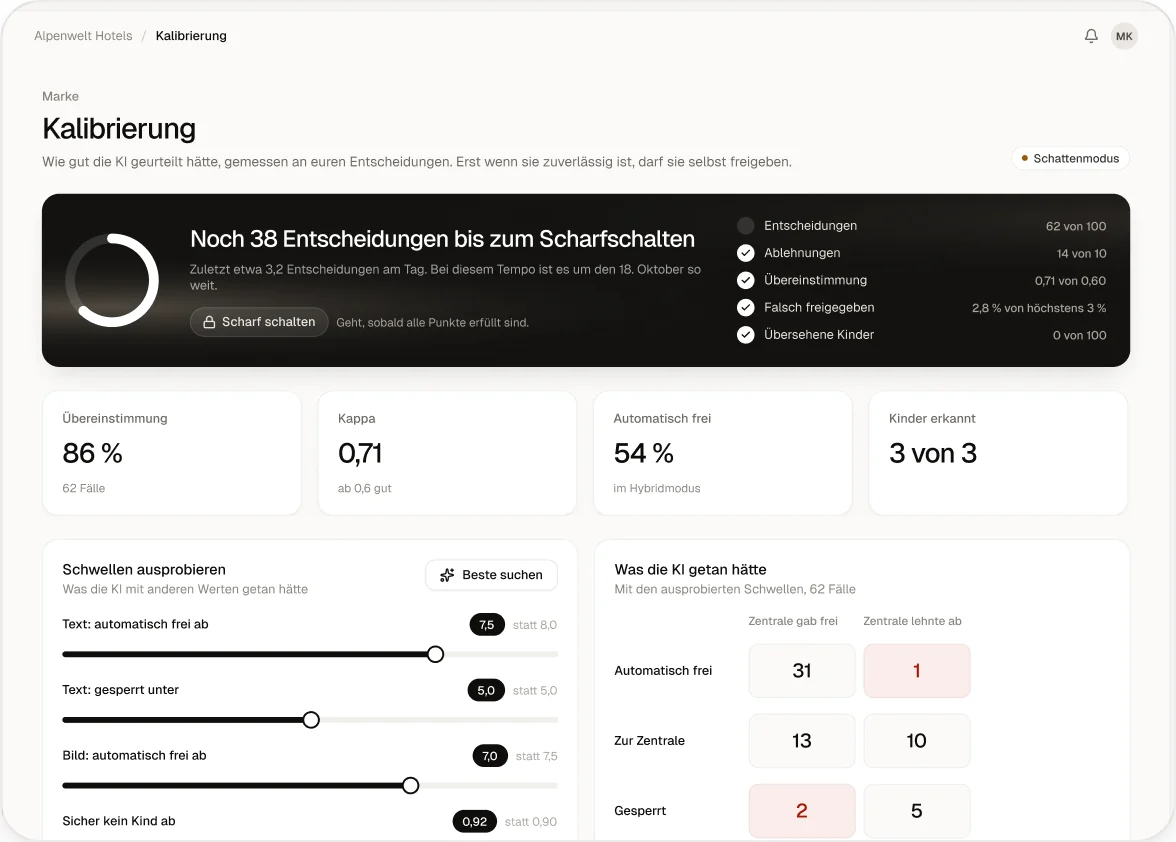Click the red matrix cell showing 1
The height and width of the screenshot is (842, 1176).
pos(916,670)
